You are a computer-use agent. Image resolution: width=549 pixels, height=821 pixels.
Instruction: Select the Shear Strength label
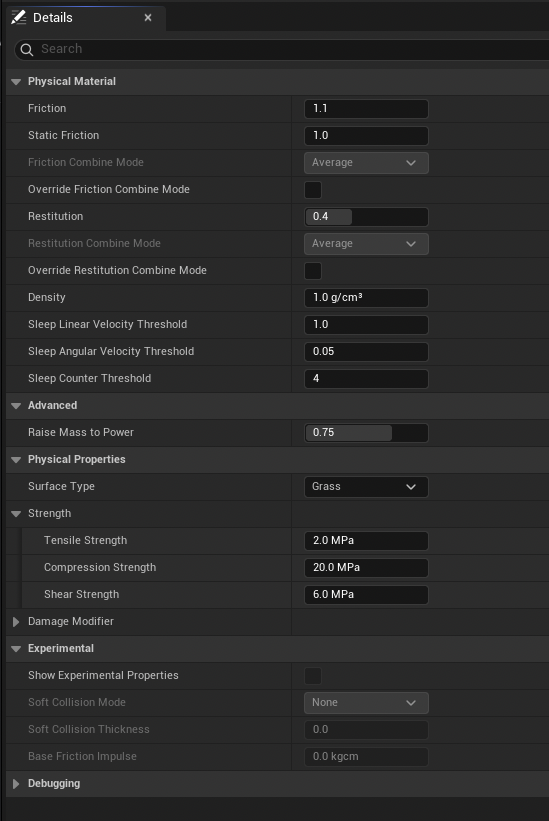point(82,594)
